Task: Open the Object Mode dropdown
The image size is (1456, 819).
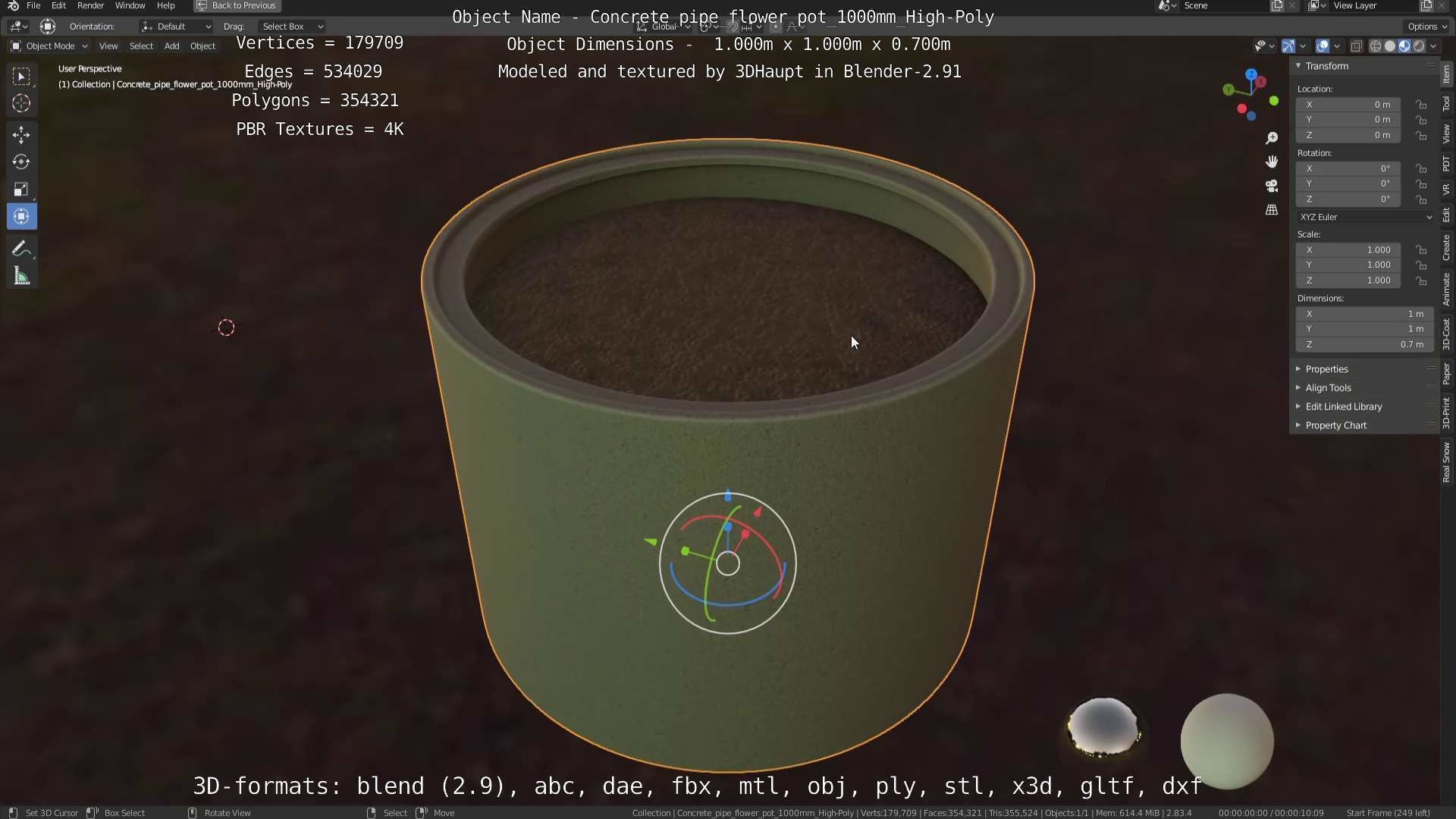Action: 49,46
